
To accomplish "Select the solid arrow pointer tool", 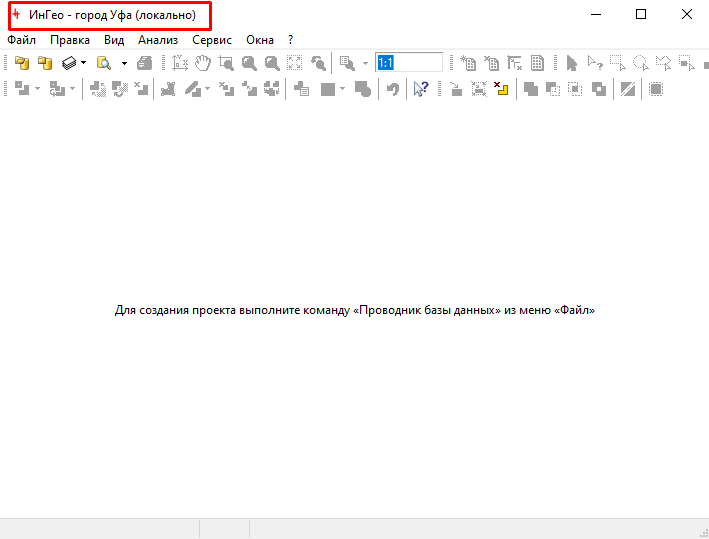I will pyautogui.click(x=572, y=63).
